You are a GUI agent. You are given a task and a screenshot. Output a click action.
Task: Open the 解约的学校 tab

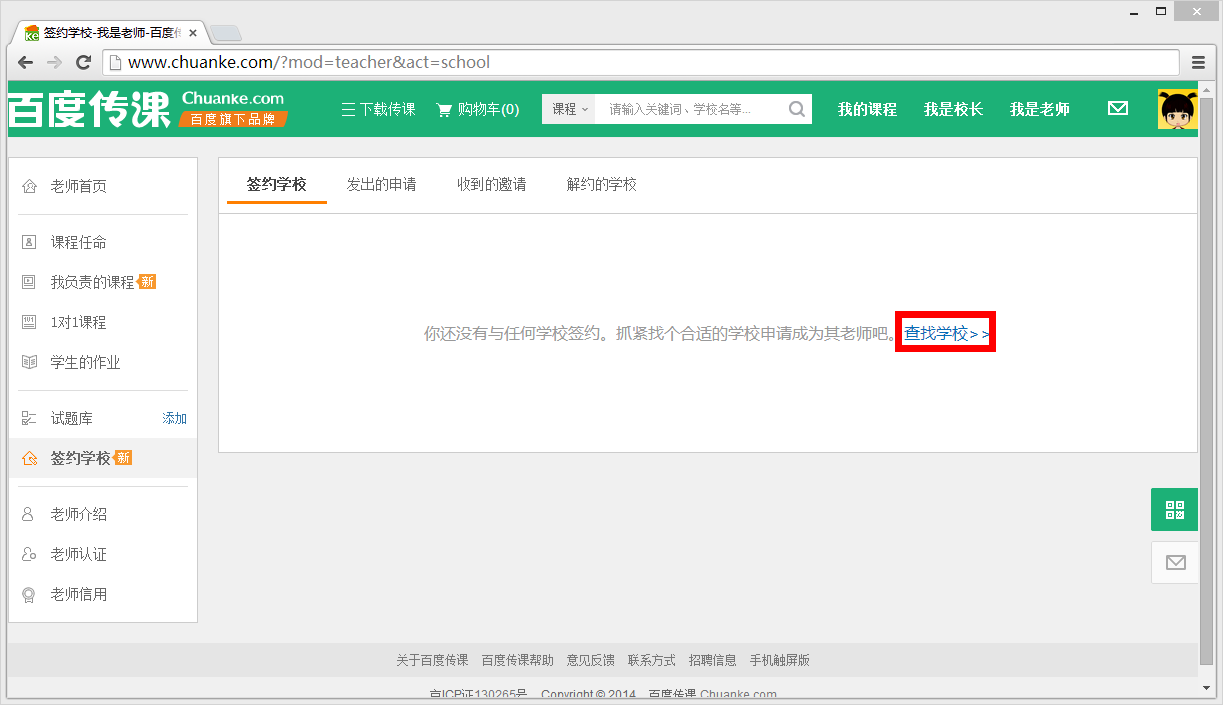click(x=601, y=184)
